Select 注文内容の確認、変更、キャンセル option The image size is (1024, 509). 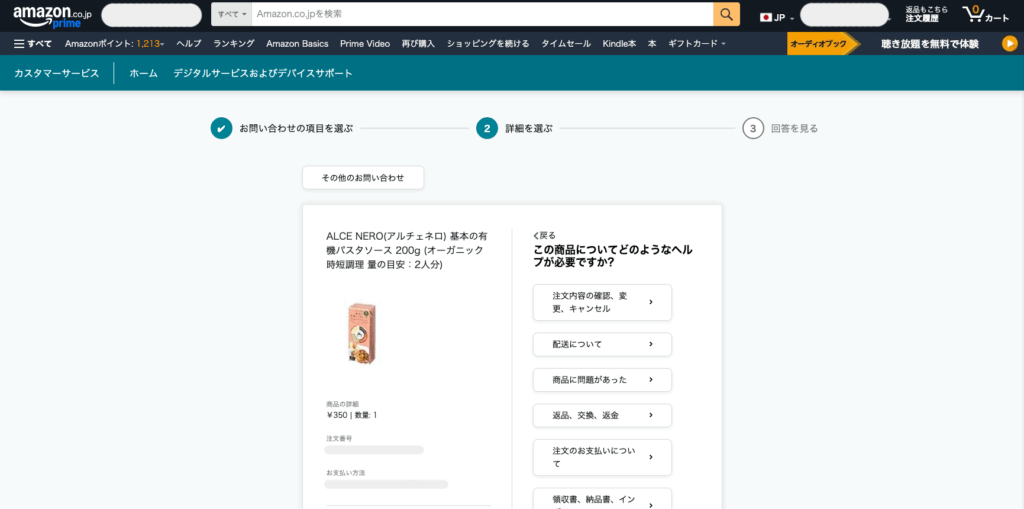(602, 303)
